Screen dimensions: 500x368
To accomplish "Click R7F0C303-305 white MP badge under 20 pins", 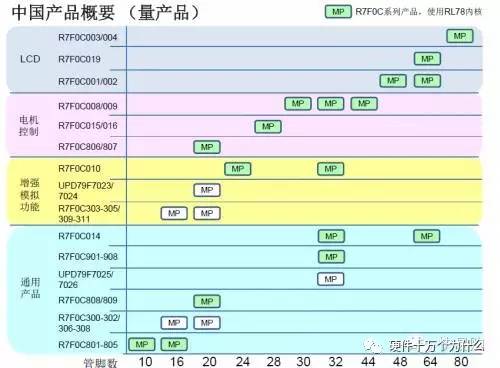I will tap(207, 213).
